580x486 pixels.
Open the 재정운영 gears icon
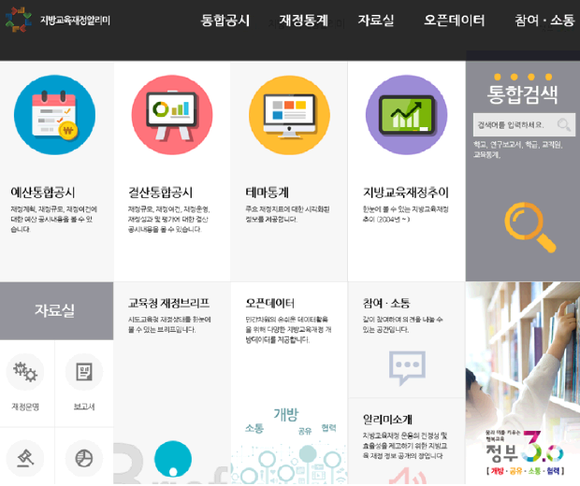25,372
